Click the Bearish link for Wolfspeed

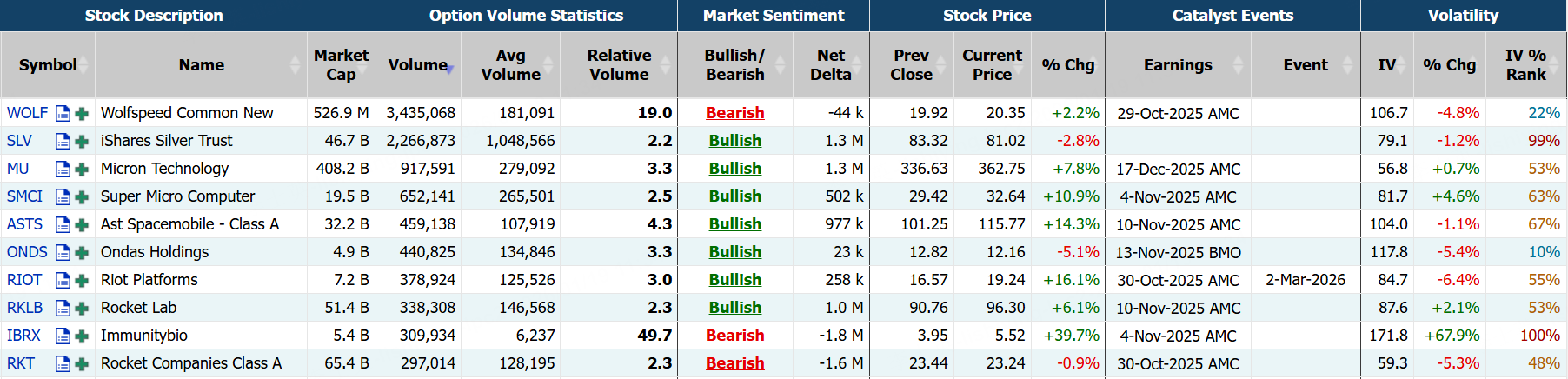tap(734, 113)
